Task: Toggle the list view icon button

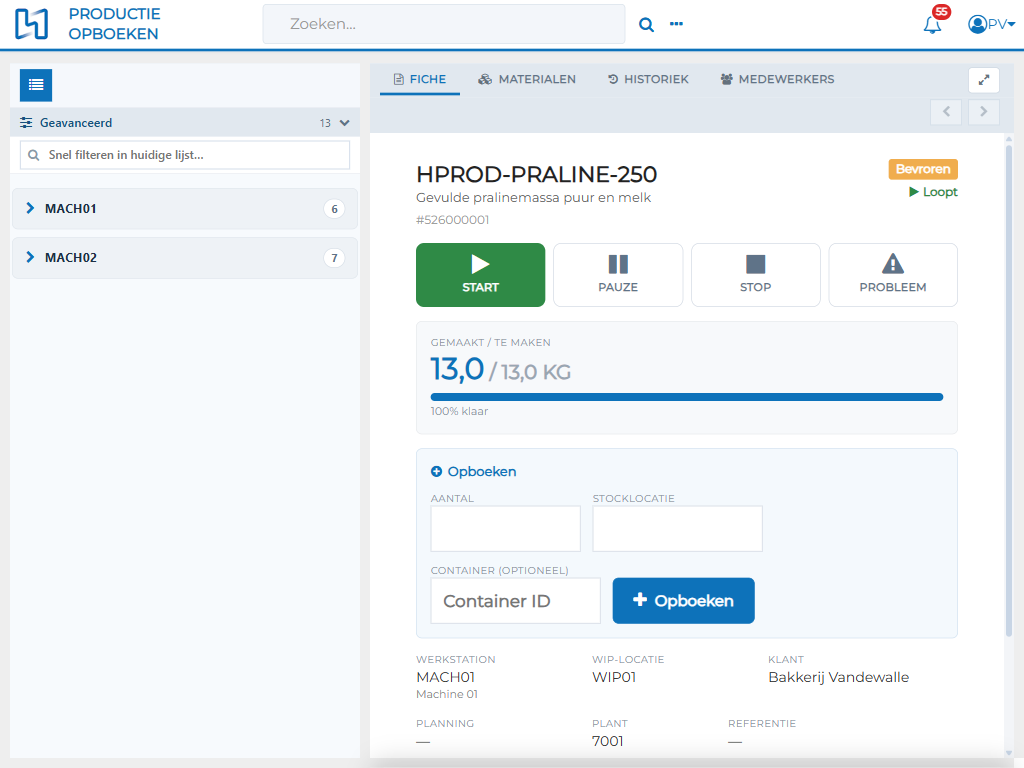Action: pyautogui.click(x=36, y=85)
